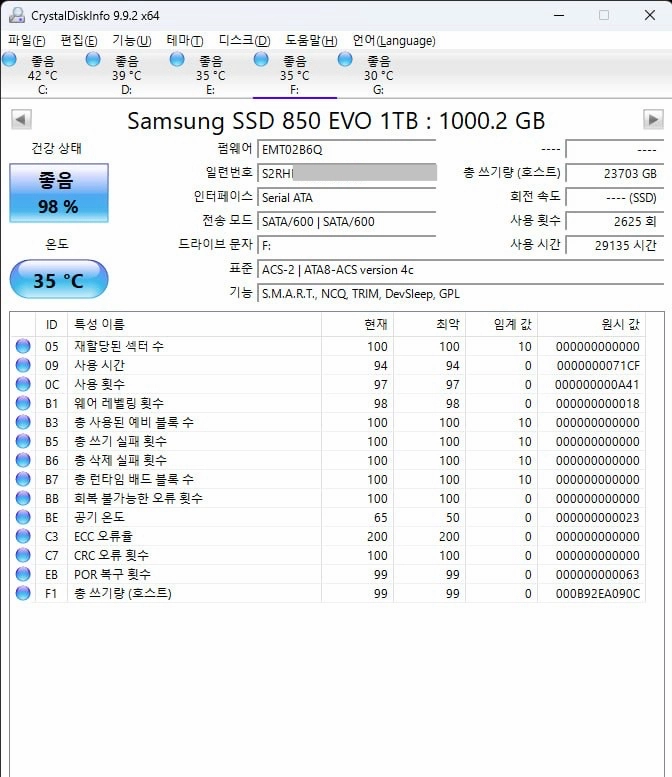Screen dimensions: 672x777
Task: Select drive C: at 42 °C
Action: [43, 75]
